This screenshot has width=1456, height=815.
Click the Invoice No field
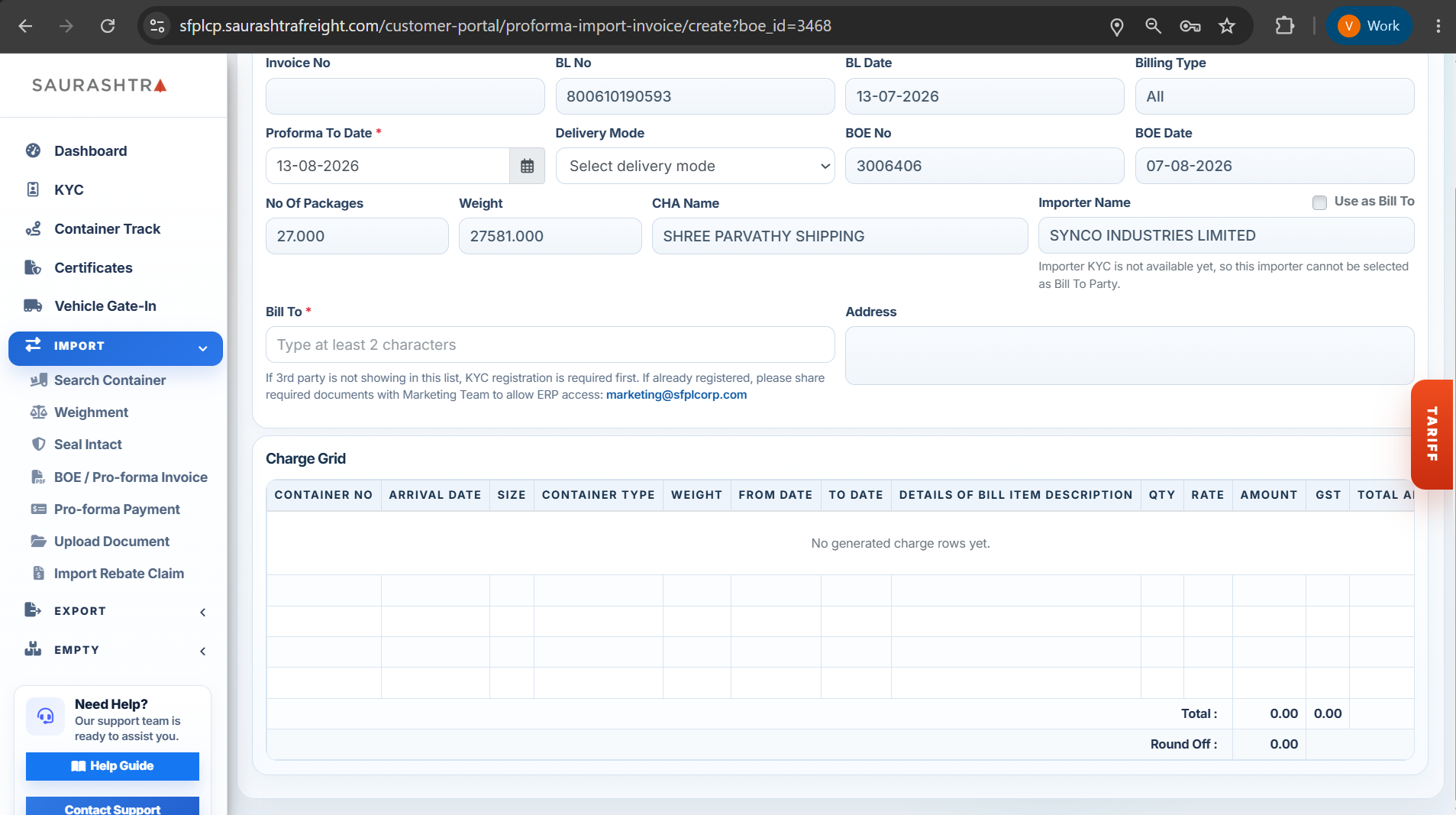(405, 96)
